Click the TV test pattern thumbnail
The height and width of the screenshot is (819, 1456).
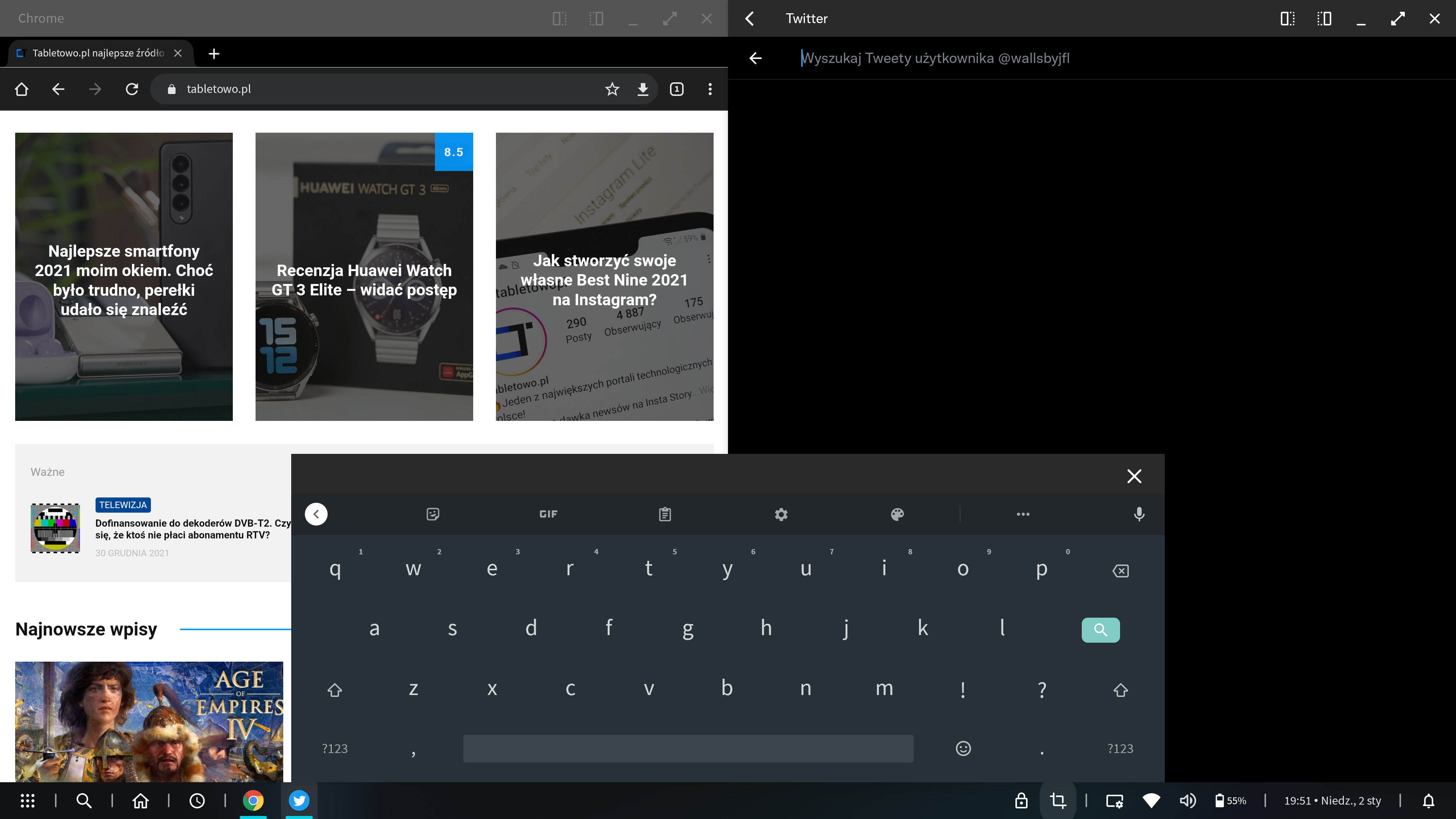point(55,528)
